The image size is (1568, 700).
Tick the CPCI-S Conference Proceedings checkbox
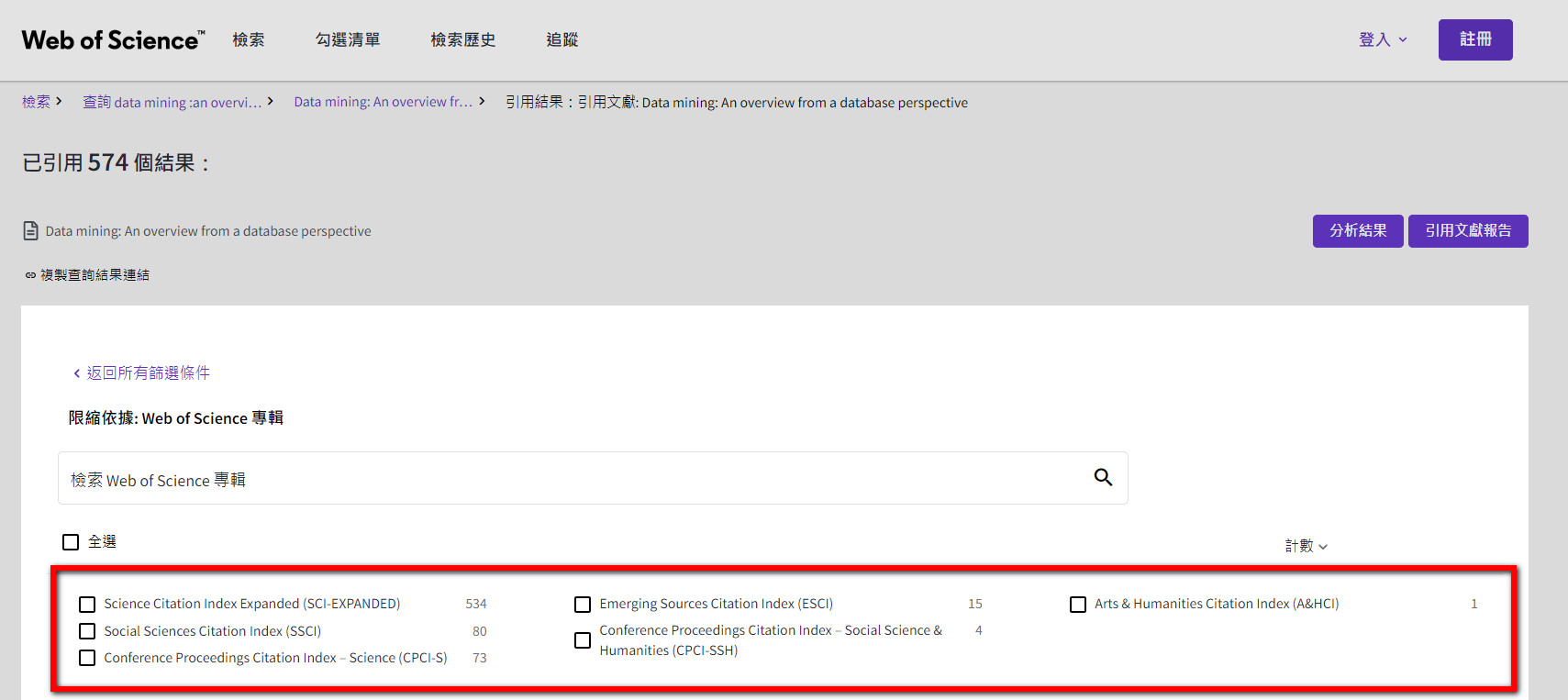click(87, 658)
